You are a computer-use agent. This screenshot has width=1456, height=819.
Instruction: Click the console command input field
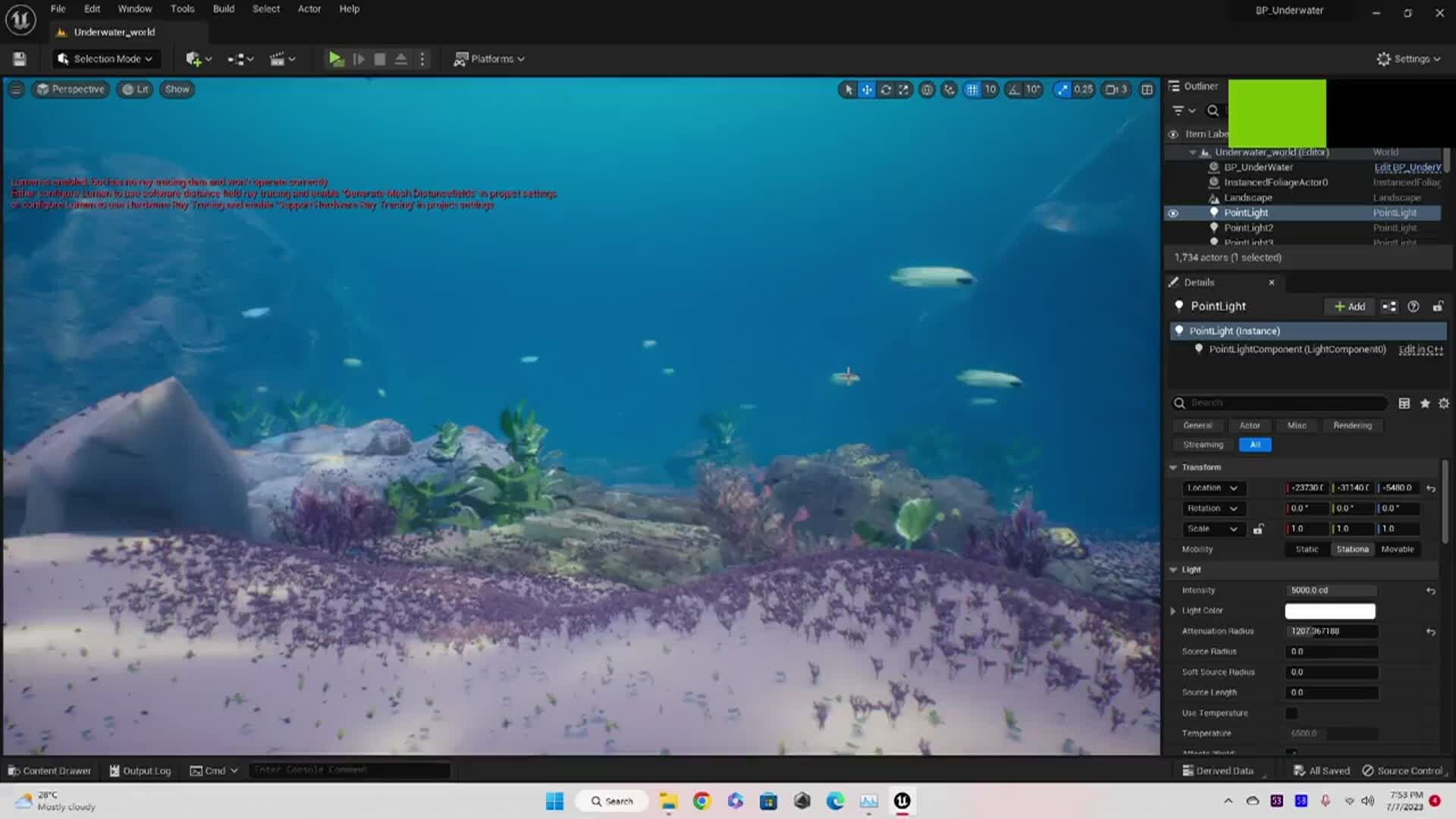tap(349, 770)
